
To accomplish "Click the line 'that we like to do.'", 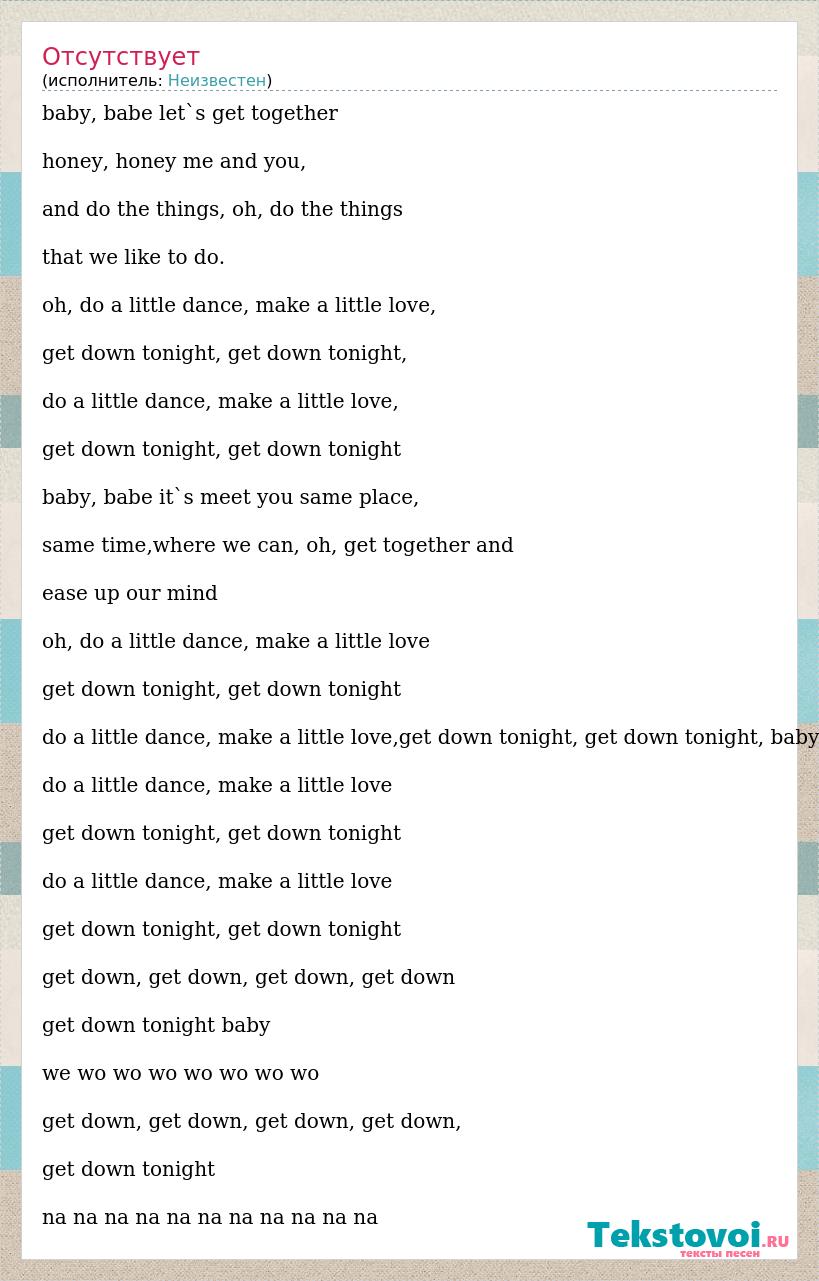I will click(133, 258).
